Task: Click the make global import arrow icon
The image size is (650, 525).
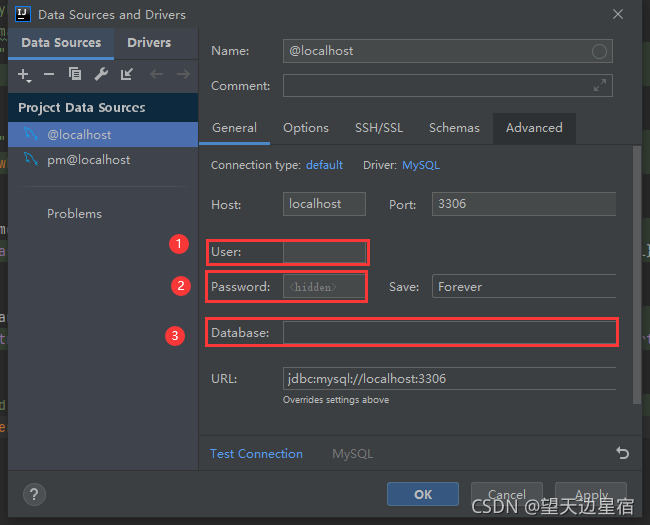Action: pos(126,74)
